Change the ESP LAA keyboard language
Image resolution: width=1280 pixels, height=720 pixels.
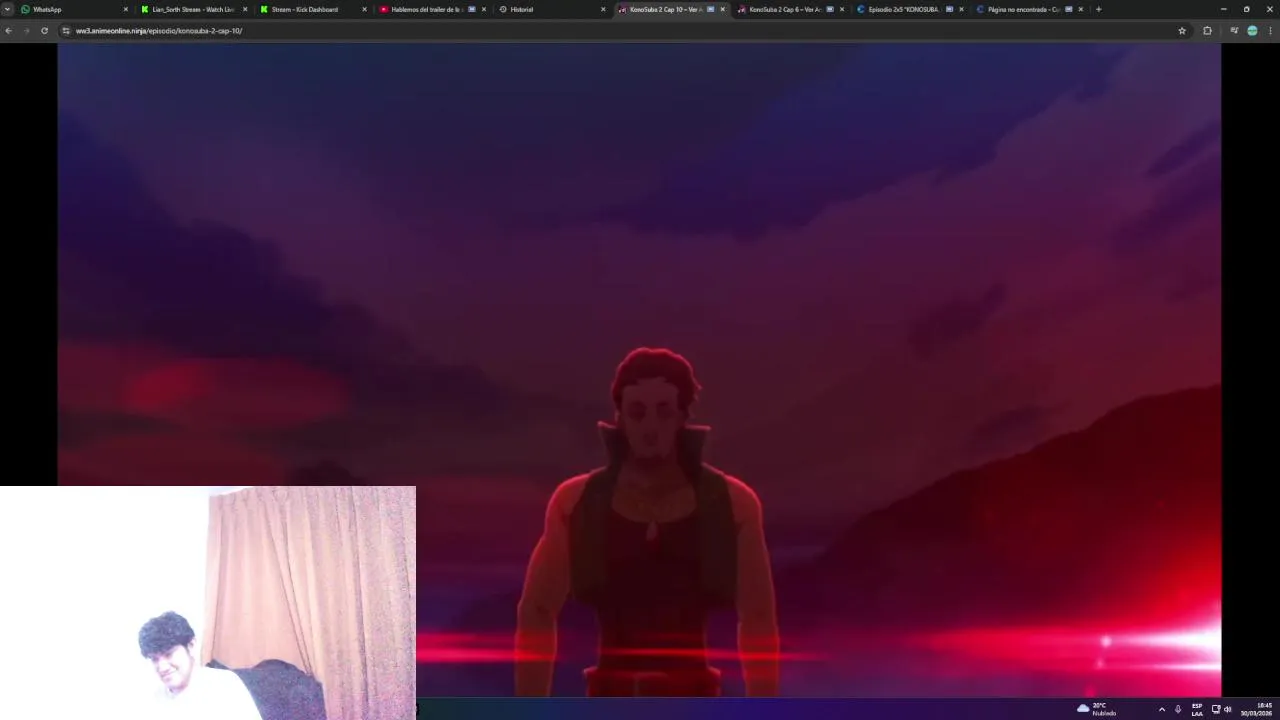point(1197,709)
